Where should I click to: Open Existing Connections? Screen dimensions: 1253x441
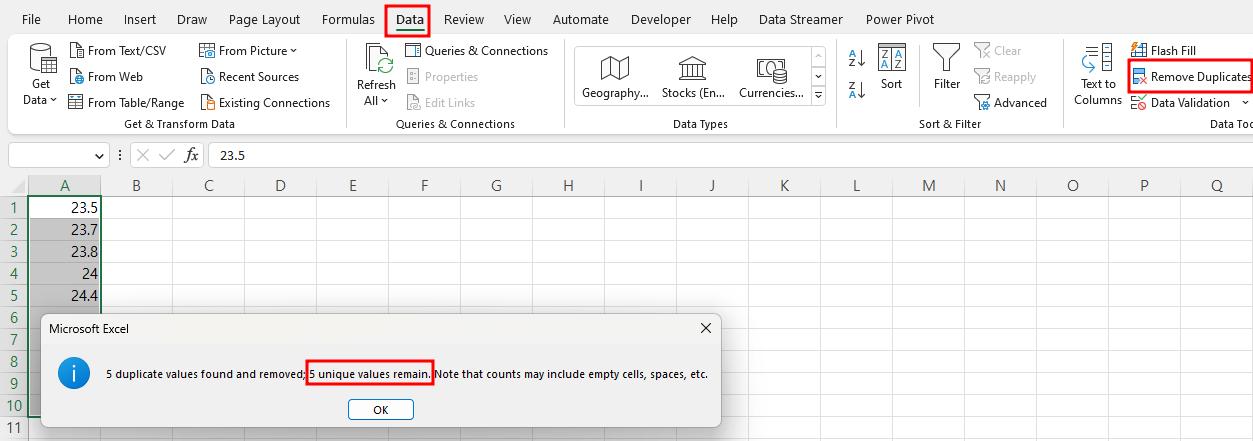pyautogui.click(x=264, y=102)
